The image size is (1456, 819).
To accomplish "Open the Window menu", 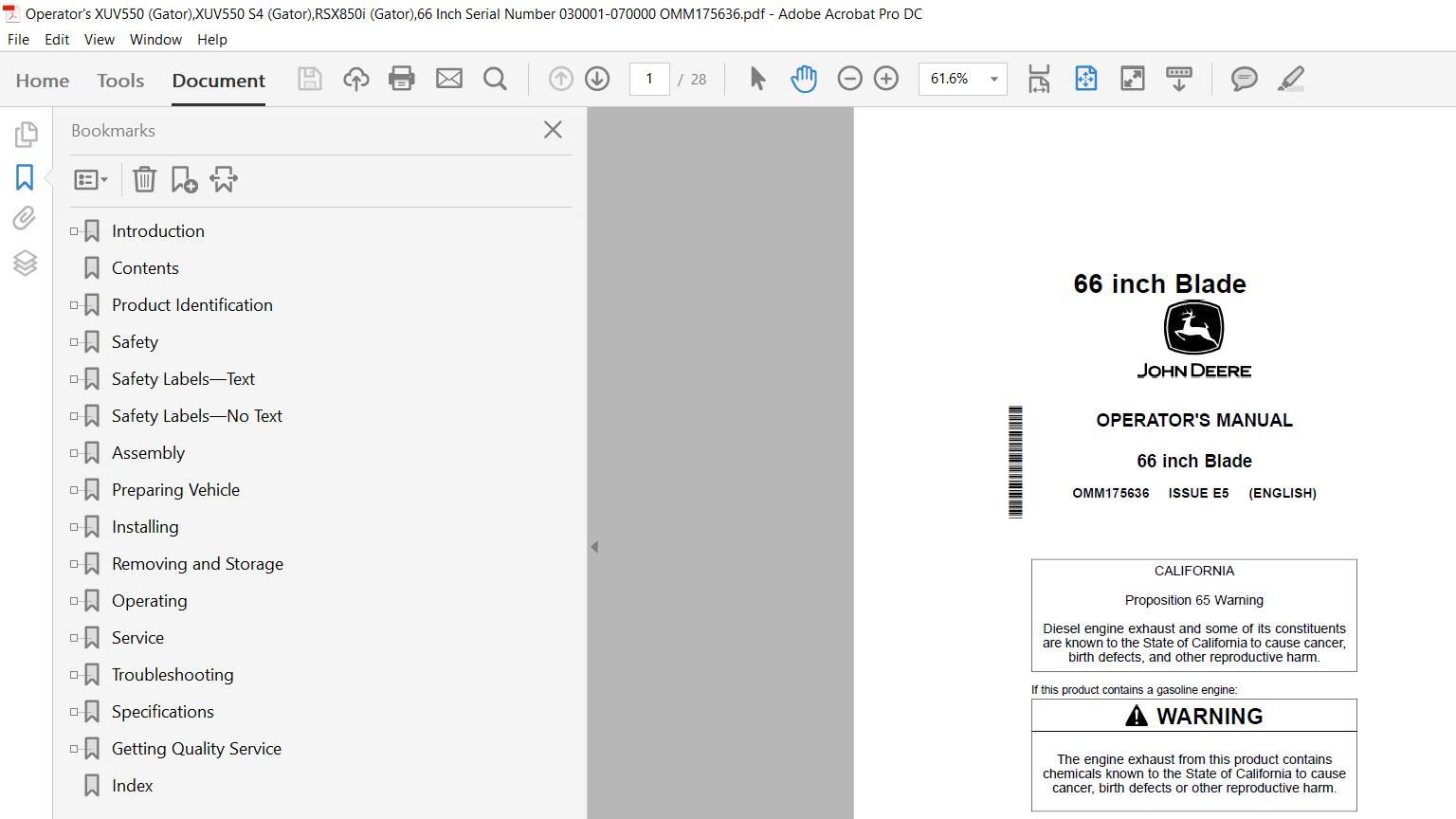I will pyautogui.click(x=155, y=40).
